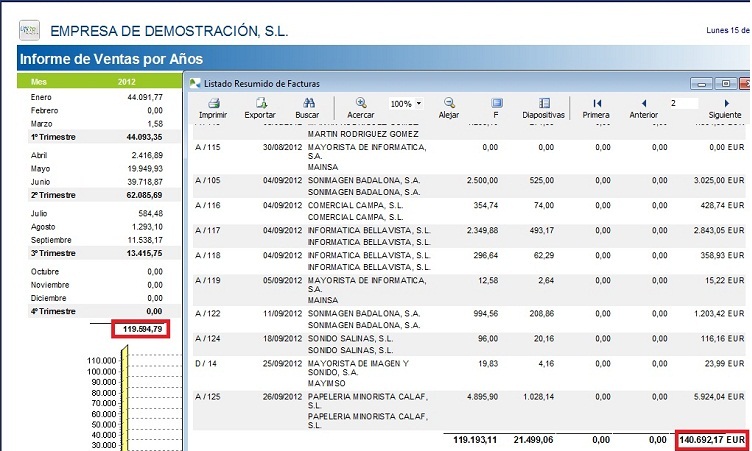
Task: Click COMERCIAL CAMPA, S.L. customer name
Action: click(x=355, y=205)
